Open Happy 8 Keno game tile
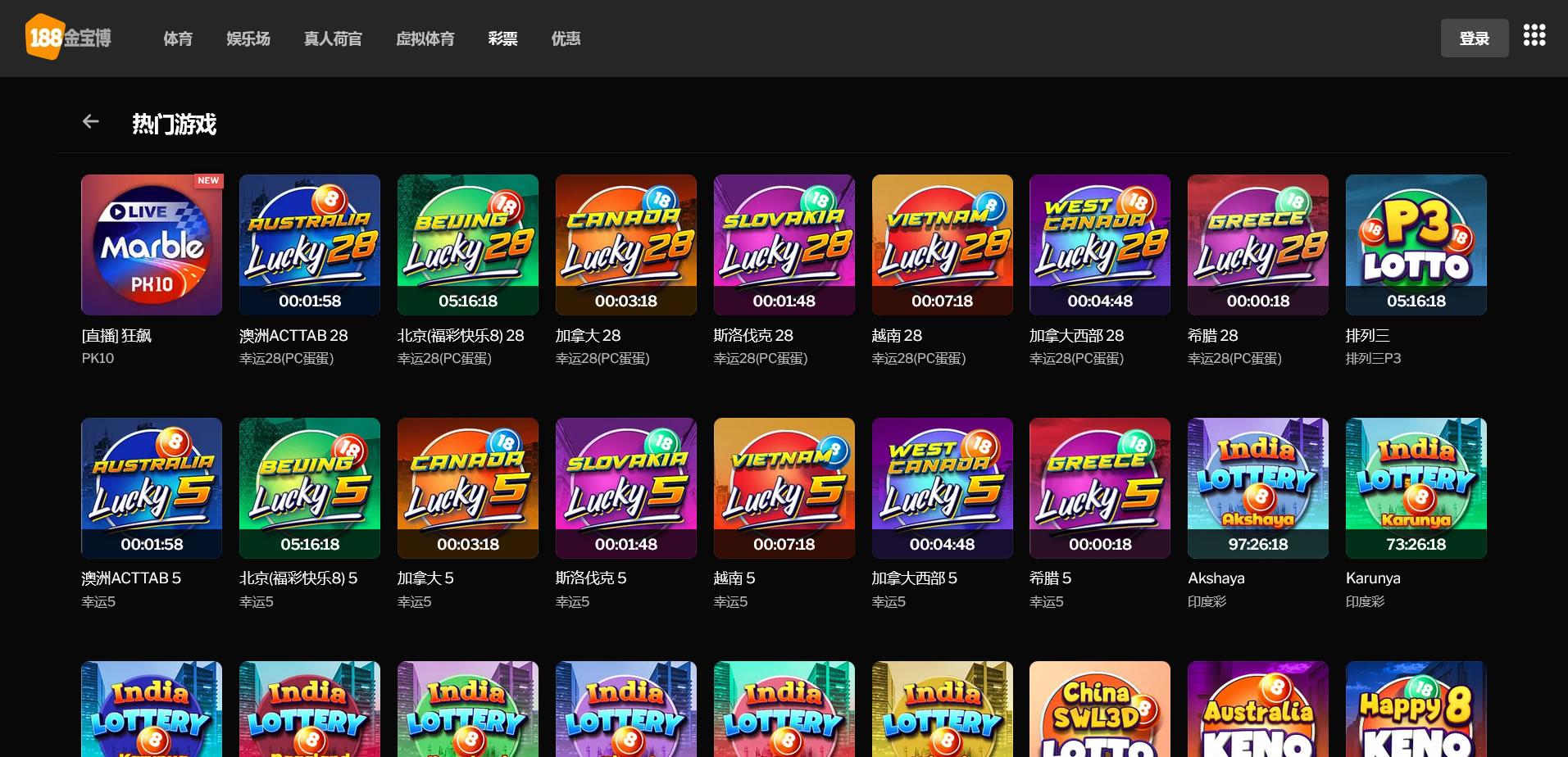The width and height of the screenshot is (1568, 757). pos(1416,709)
